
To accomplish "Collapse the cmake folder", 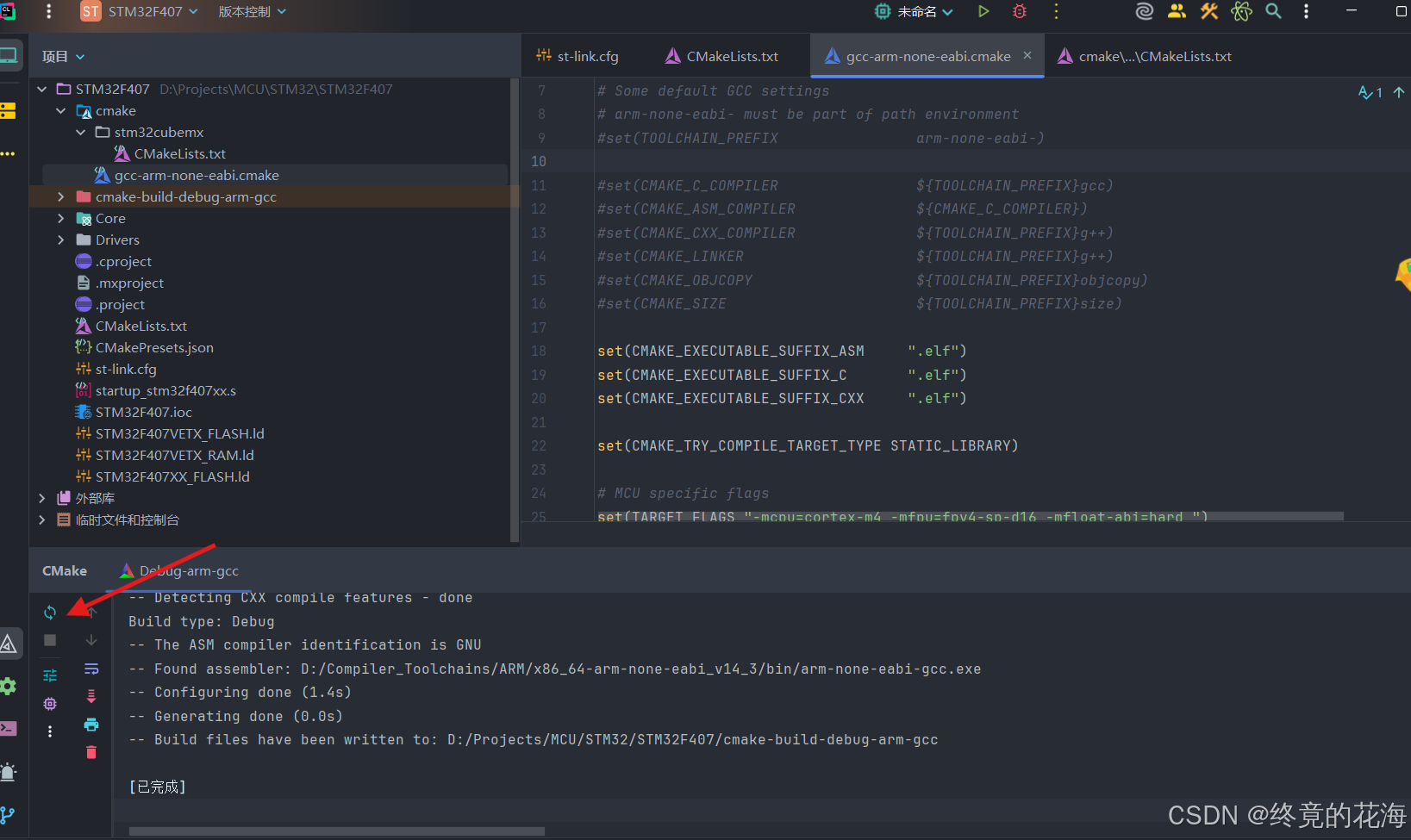I will 60,110.
